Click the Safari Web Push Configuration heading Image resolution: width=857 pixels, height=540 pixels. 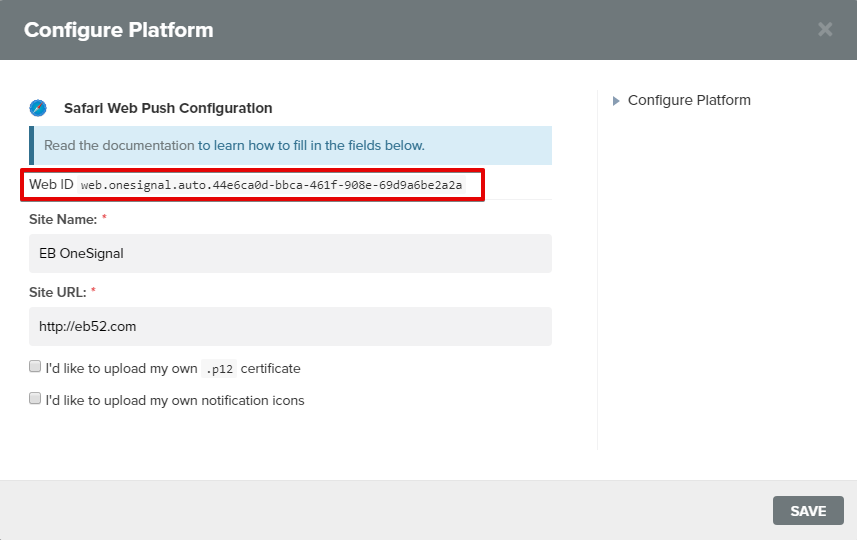click(x=168, y=108)
